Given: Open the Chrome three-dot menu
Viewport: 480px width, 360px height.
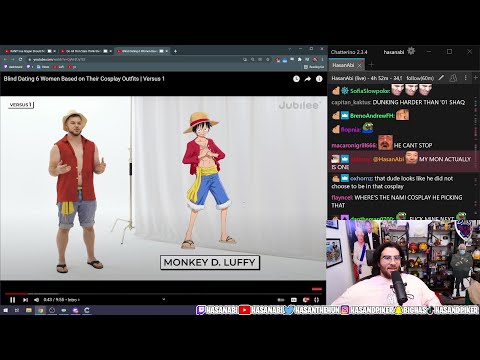Looking at the screenshot, I should (x=322, y=59).
